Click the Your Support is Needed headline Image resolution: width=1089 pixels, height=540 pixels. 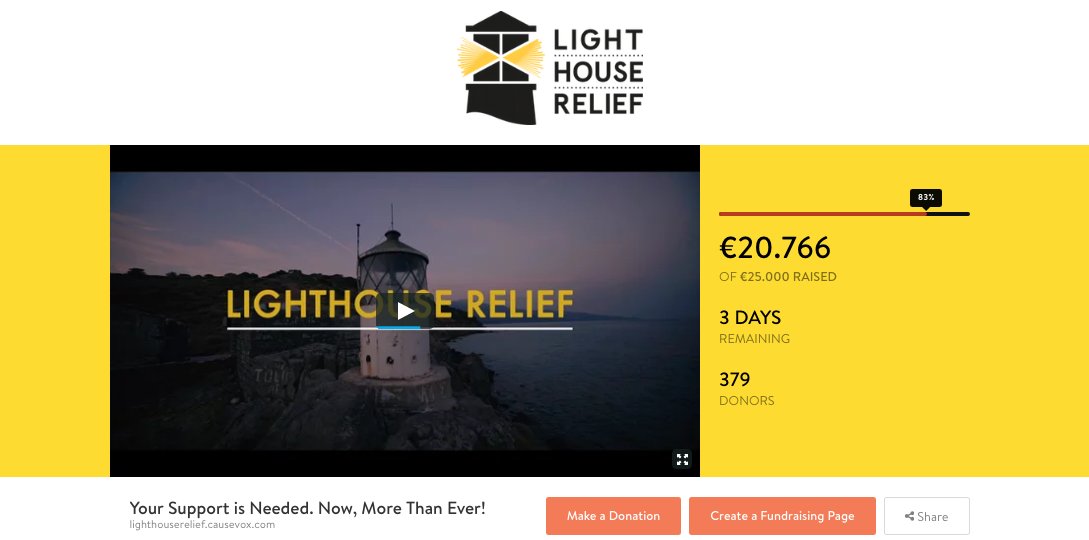308,508
